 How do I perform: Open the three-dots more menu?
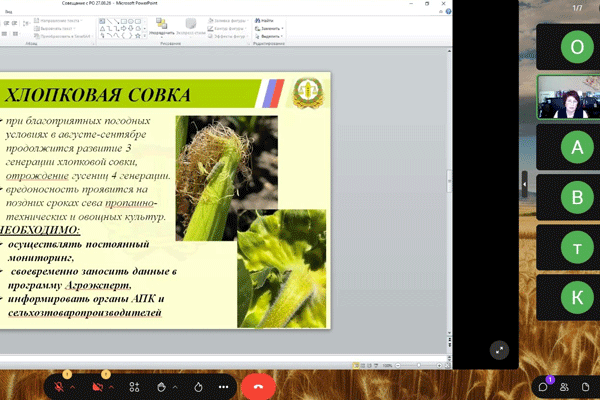223,387
